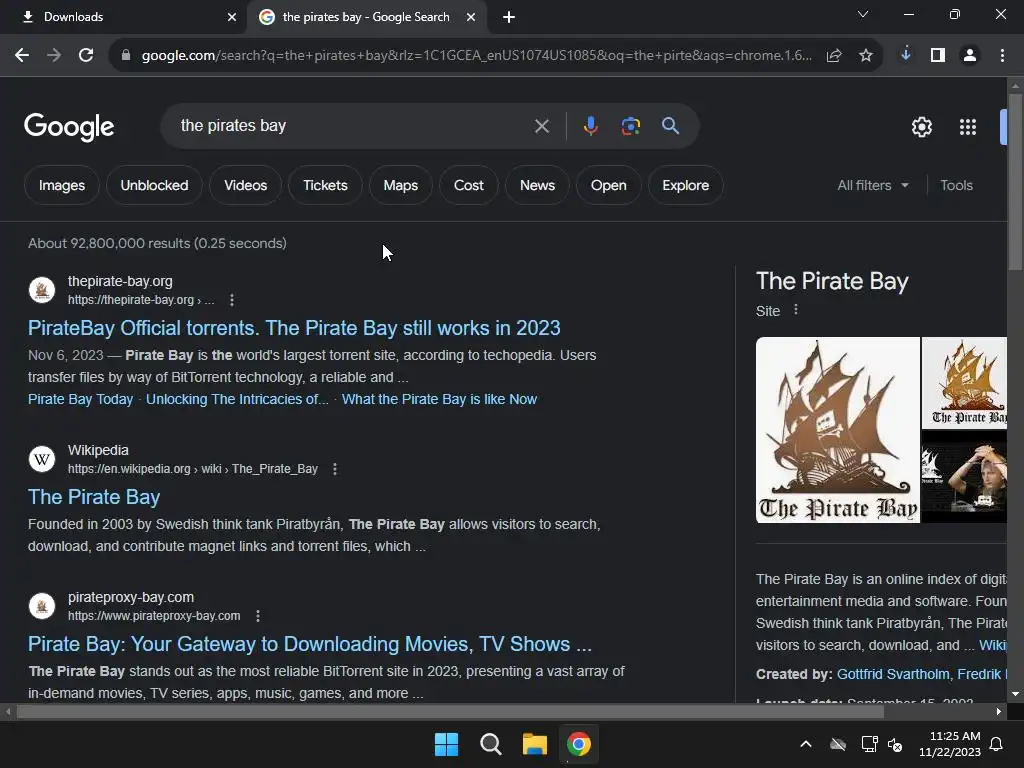Open more options next to Site in the knowledge panel
Viewport: 1024px width, 768px height.
pyautogui.click(x=795, y=310)
